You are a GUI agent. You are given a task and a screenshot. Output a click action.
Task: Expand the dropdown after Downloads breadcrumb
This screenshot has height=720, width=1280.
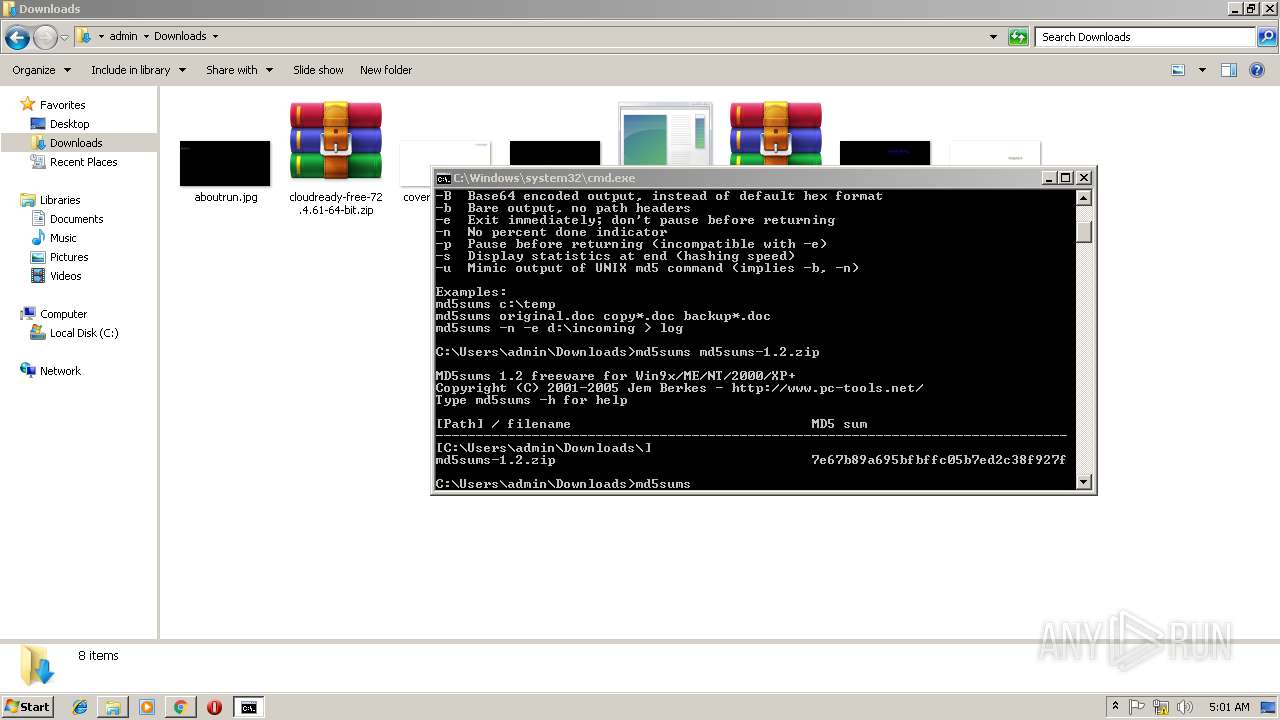click(215, 36)
